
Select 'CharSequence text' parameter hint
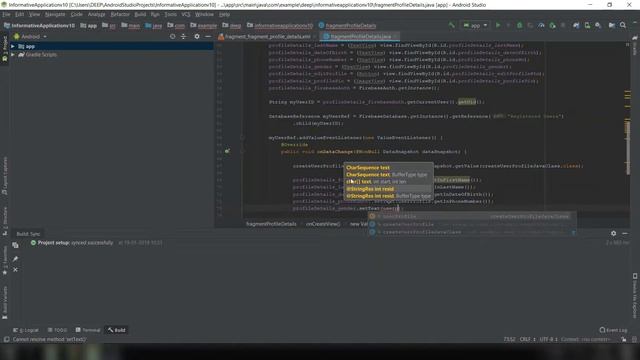click(x=368, y=167)
